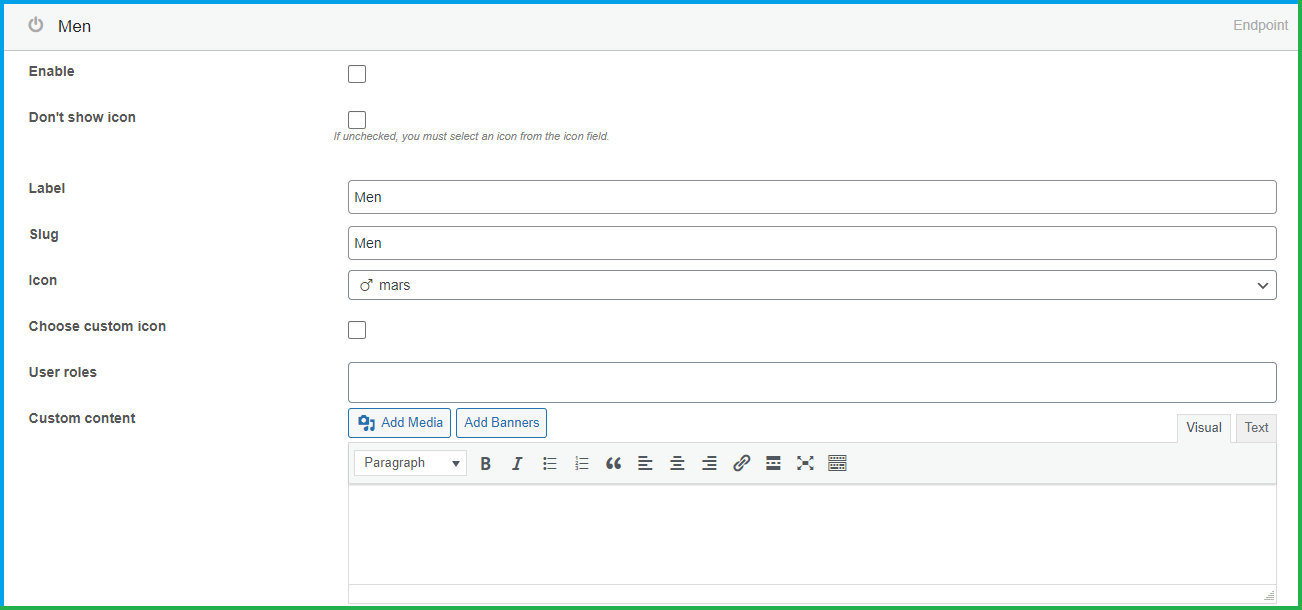
Task: Select the Visual editor tab
Action: pos(1204,428)
